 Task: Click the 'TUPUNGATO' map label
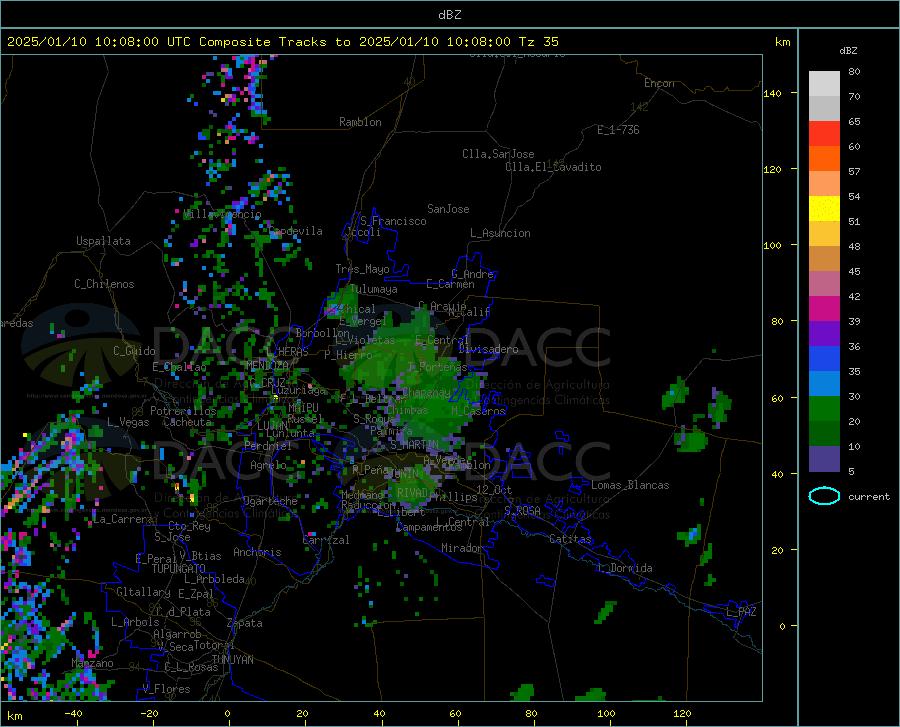pyautogui.click(x=179, y=569)
